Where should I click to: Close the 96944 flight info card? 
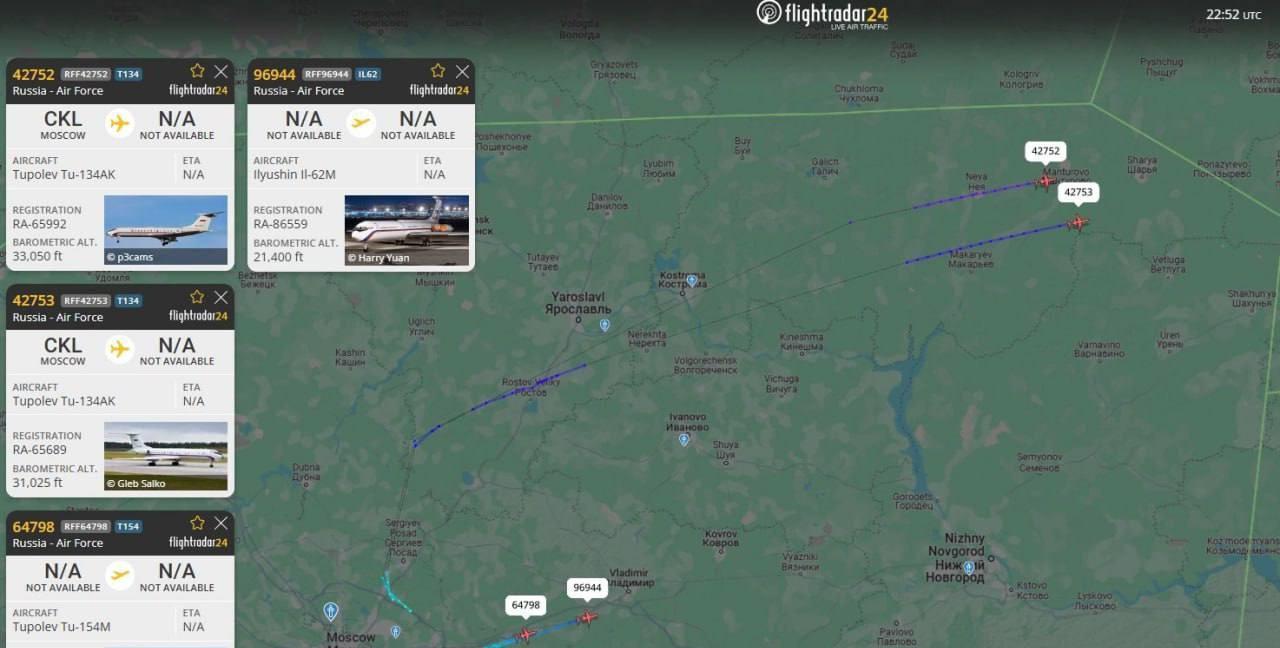pos(462,71)
